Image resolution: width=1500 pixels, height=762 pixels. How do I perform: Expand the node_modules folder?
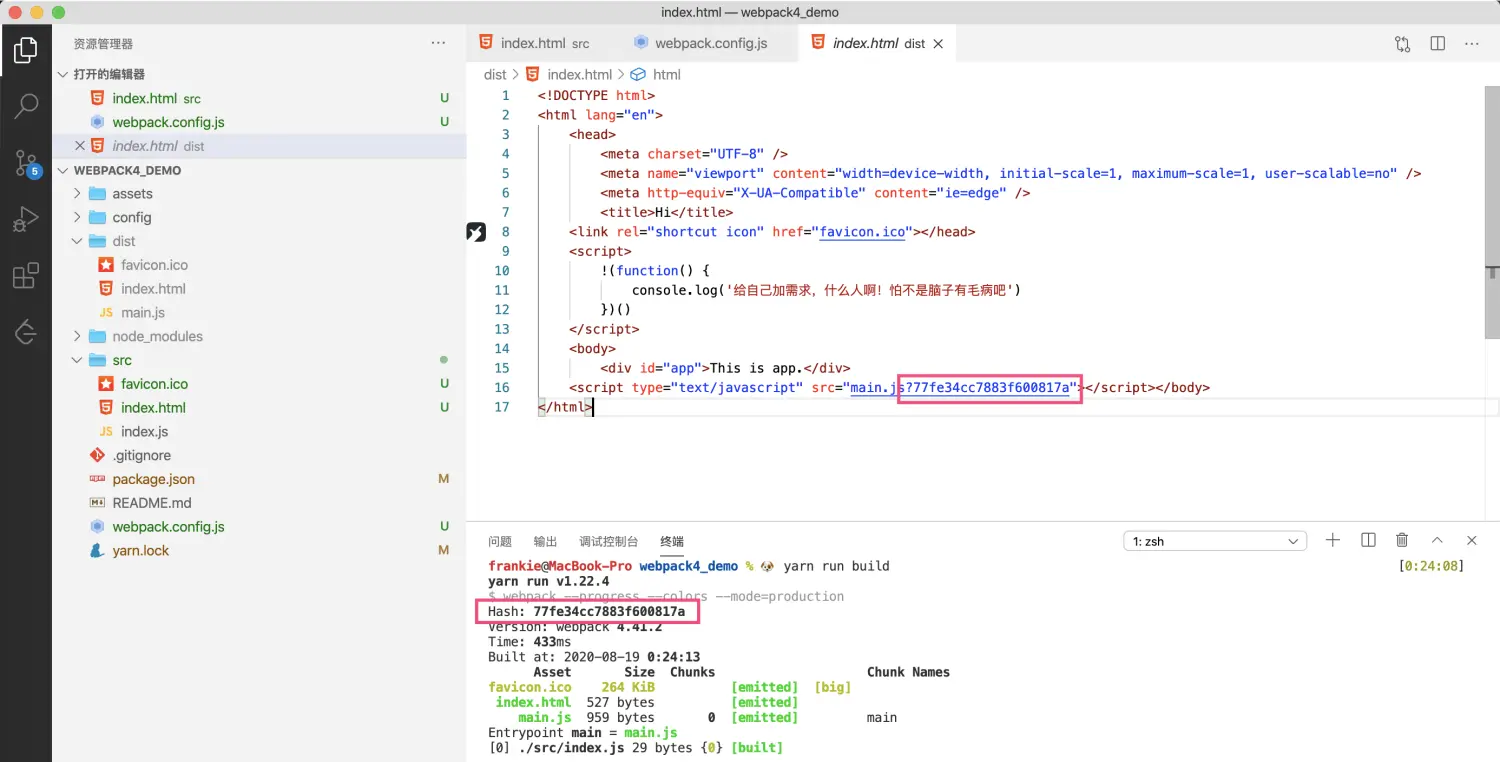click(x=157, y=337)
